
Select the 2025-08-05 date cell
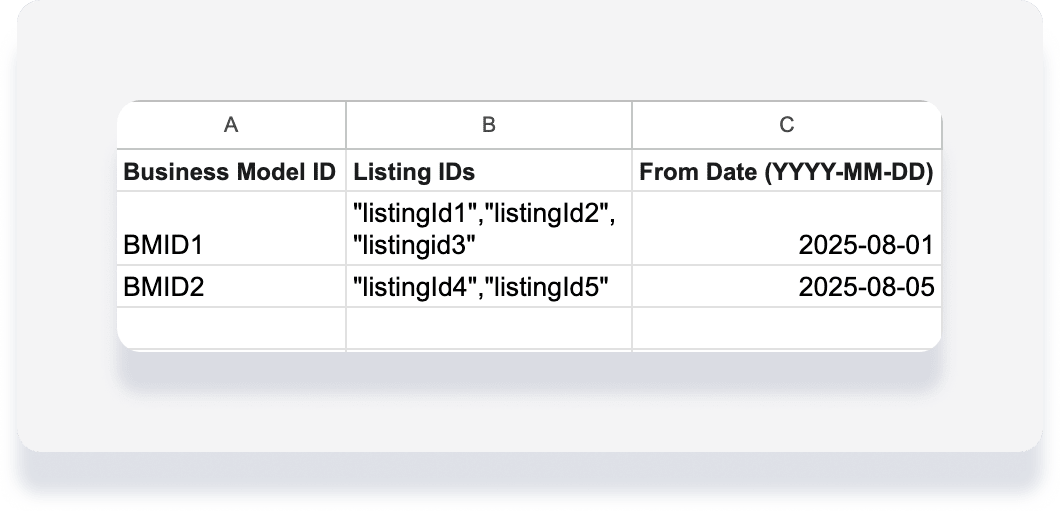(787, 287)
